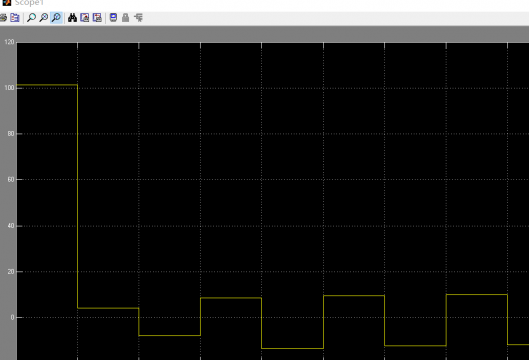This screenshot has height=360, width=529.
Task: Click the Print icon in Scope toolbar
Action: pyautogui.click(x=3, y=18)
